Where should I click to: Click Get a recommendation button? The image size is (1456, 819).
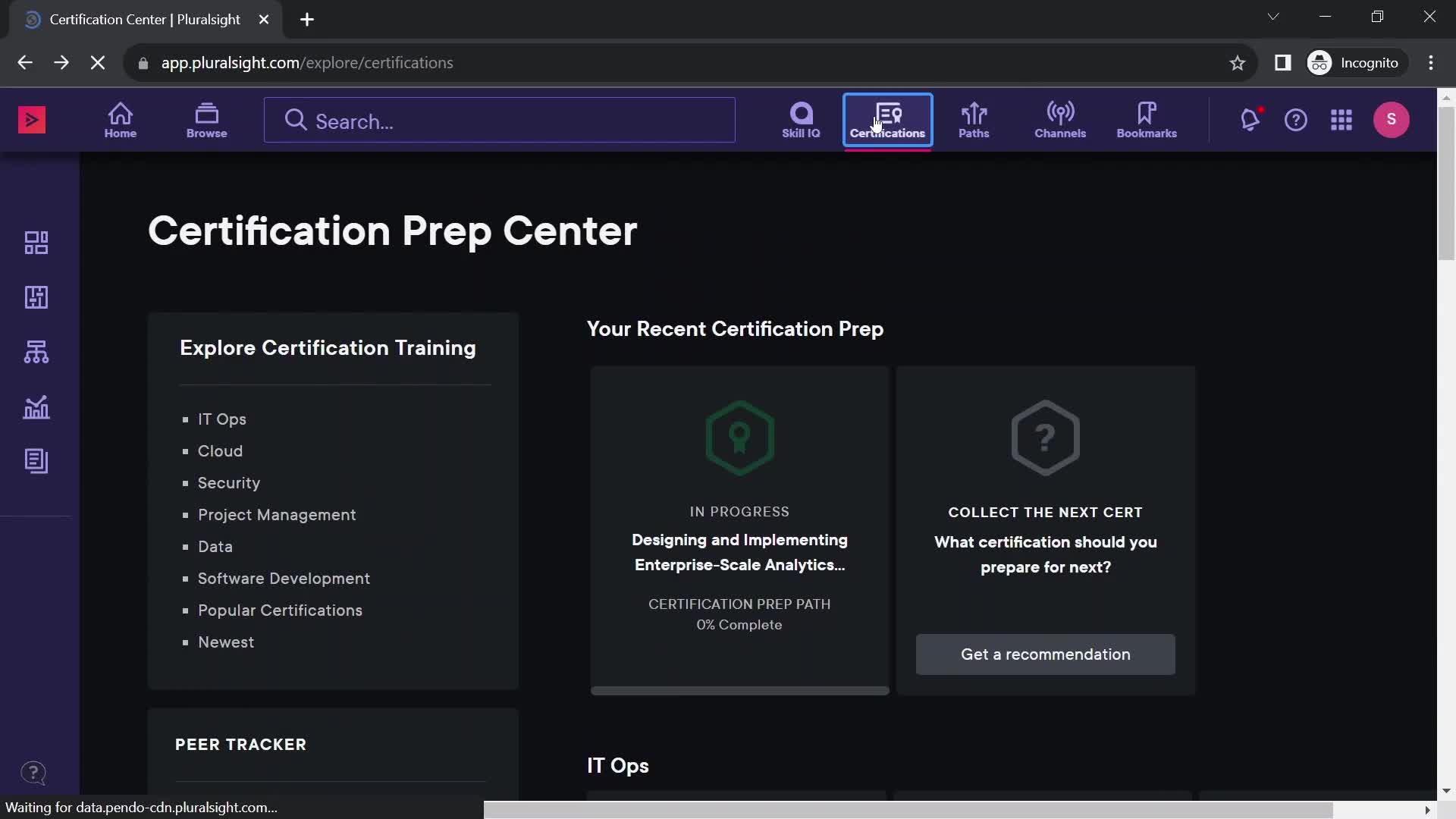pos(1046,654)
